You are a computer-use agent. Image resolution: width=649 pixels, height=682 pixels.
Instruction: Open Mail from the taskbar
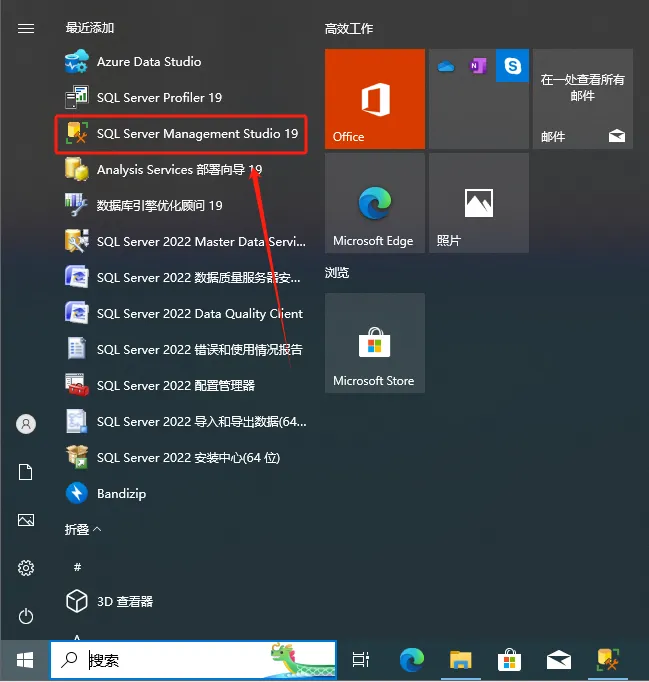coord(559,660)
